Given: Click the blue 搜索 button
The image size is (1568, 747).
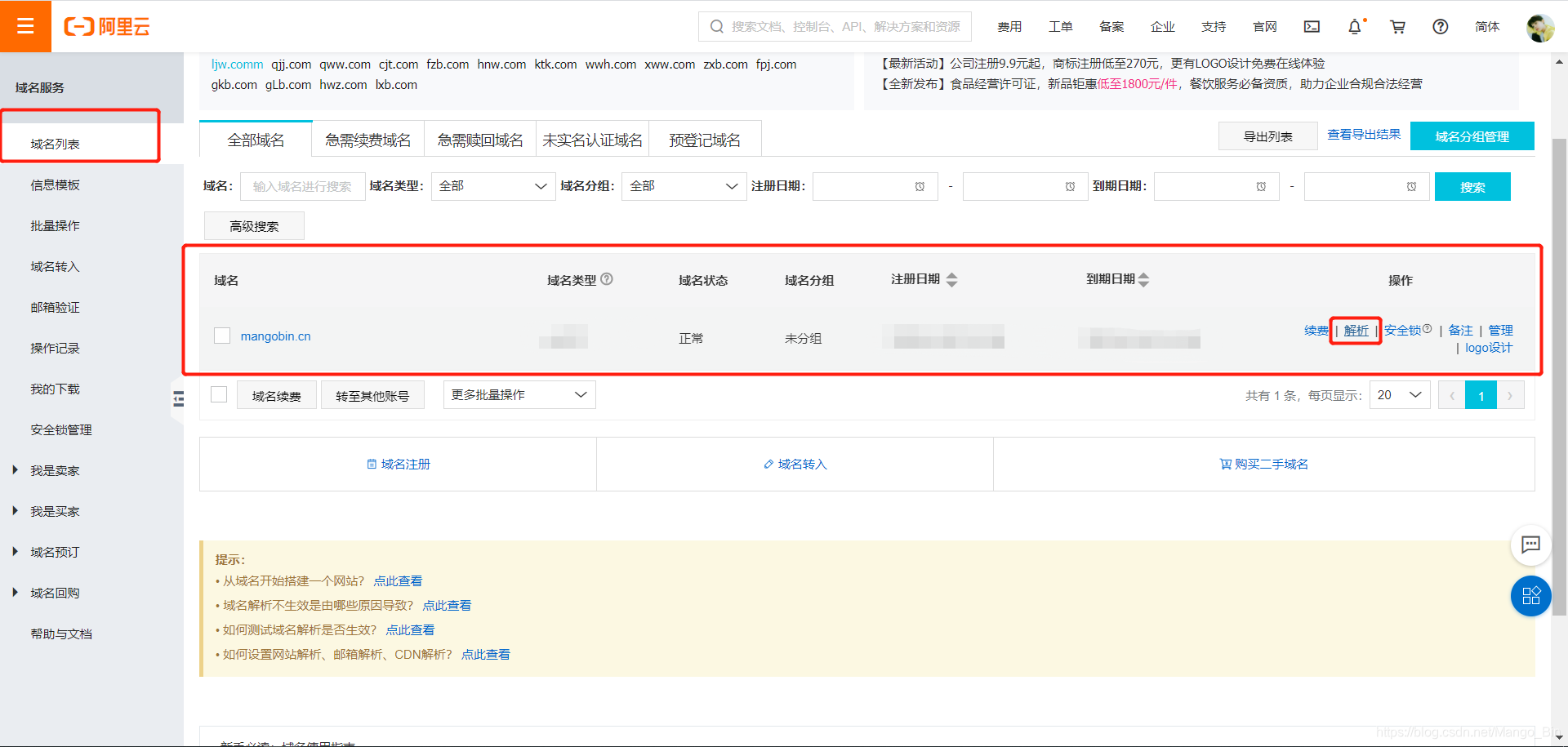Looking at the screenshot, I should click(x=1472, y=187).
